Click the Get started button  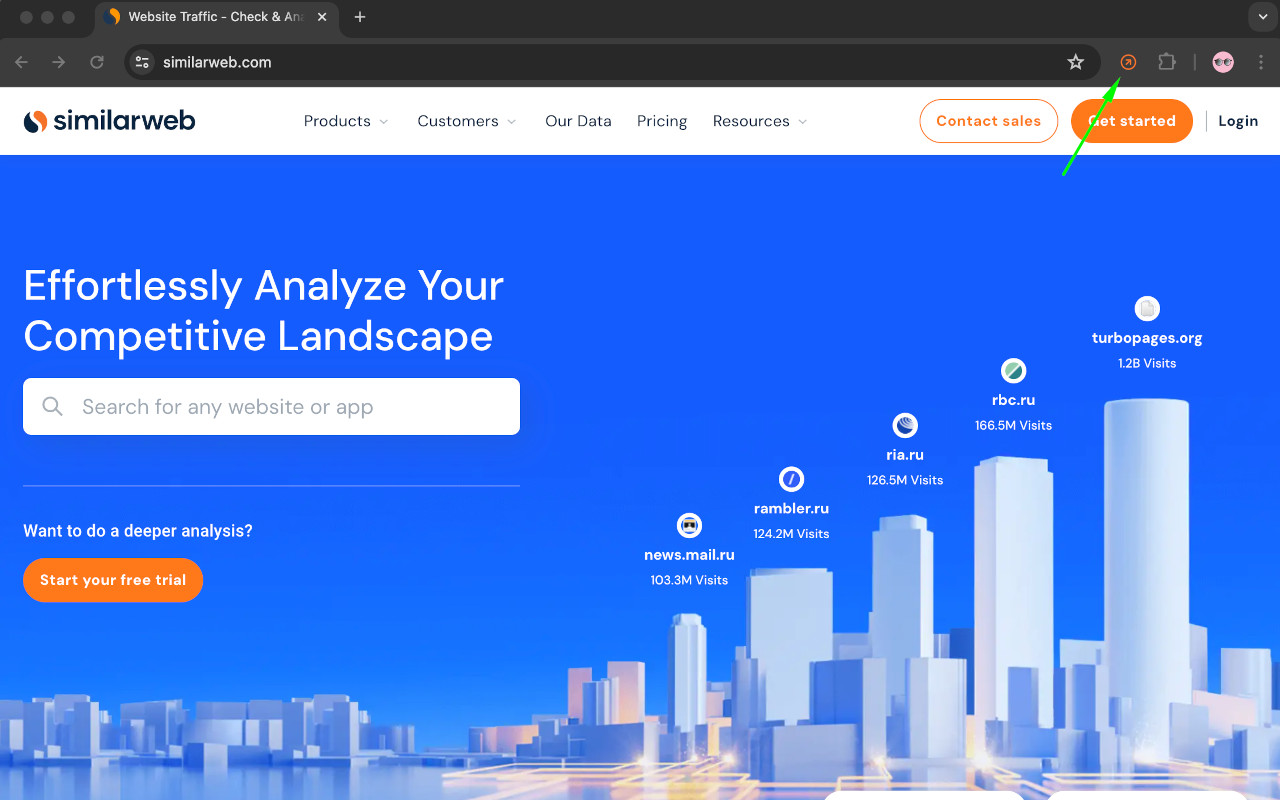tap(1132, 121)
